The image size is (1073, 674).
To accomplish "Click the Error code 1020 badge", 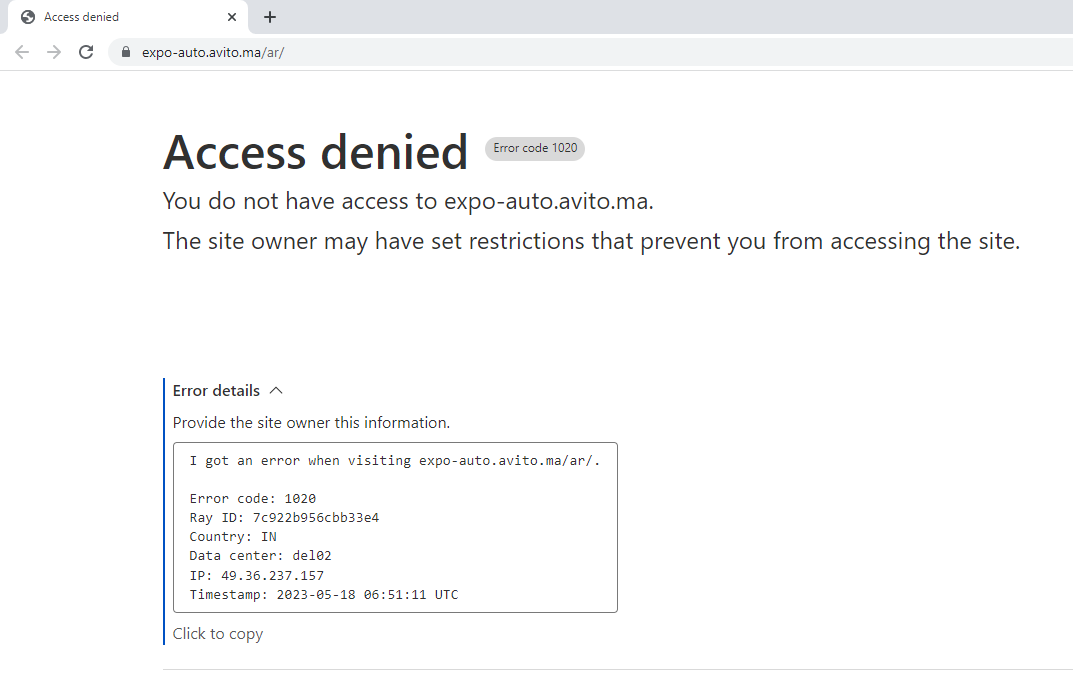I will (x=535, y=148).
